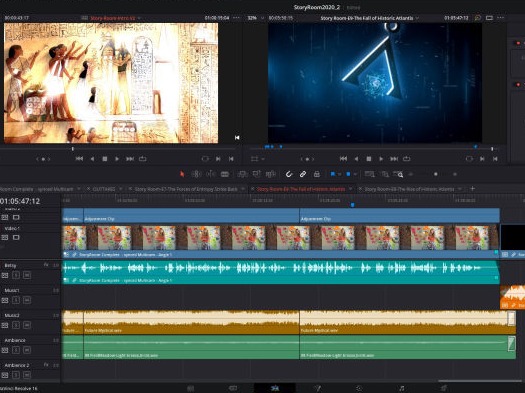Image resolution: width=525 pixels, height=393 pixels.
Task: Open source viewer three-dot options menu
Action: 236,18
